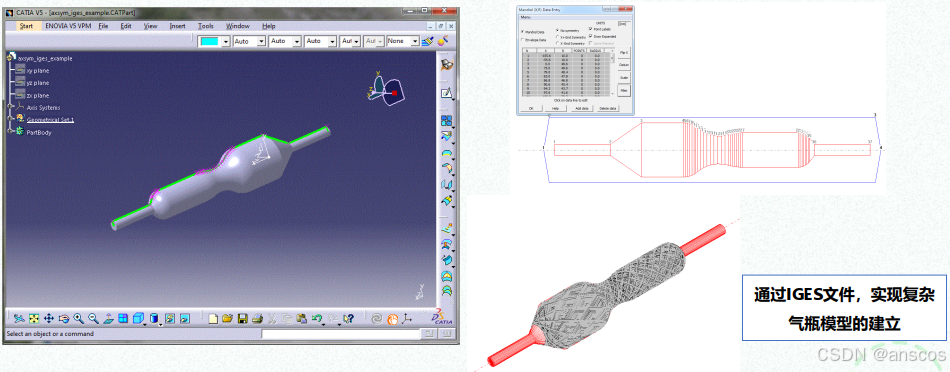Click the New document icon
Viewport: 950px width, 372px height.
coord(213,318)
